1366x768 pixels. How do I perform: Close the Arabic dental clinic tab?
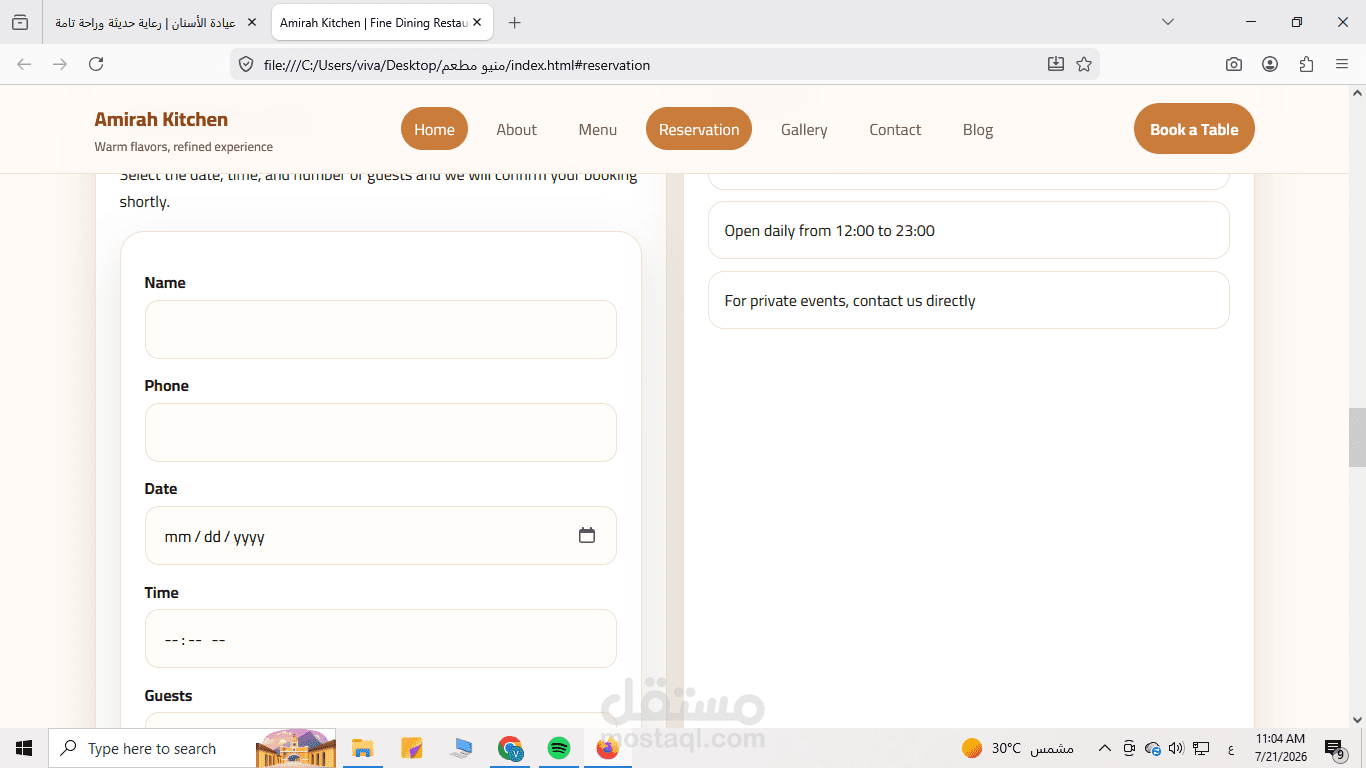[x=251, y=22]
